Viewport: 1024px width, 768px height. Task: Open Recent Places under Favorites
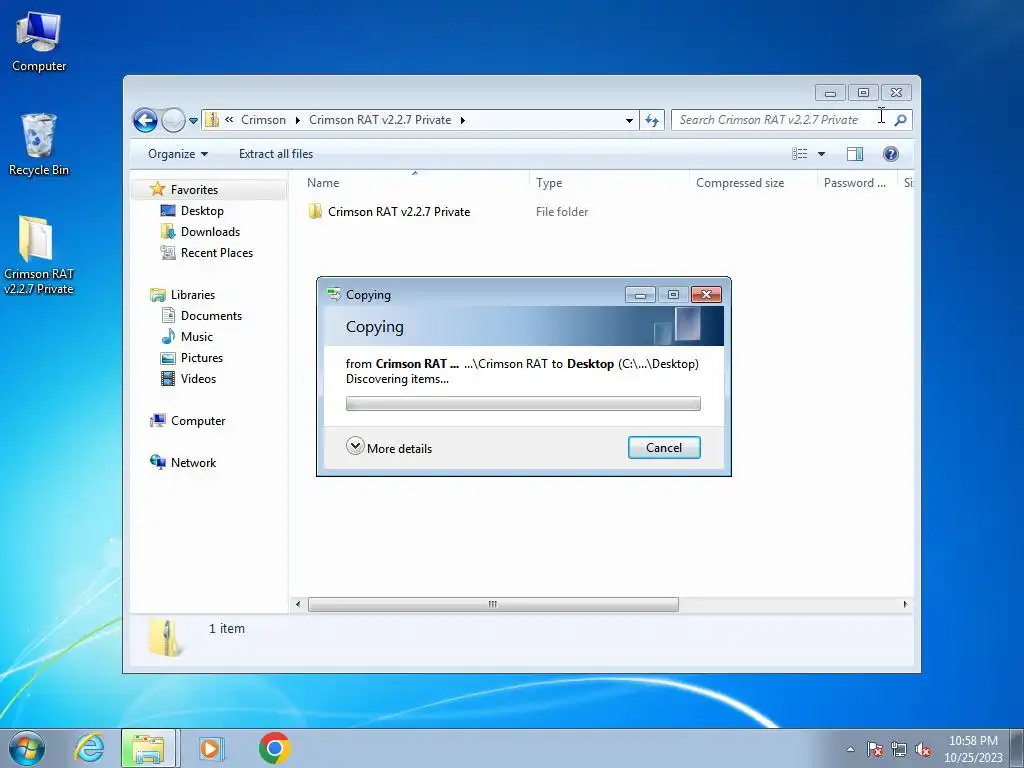point(217,253)
